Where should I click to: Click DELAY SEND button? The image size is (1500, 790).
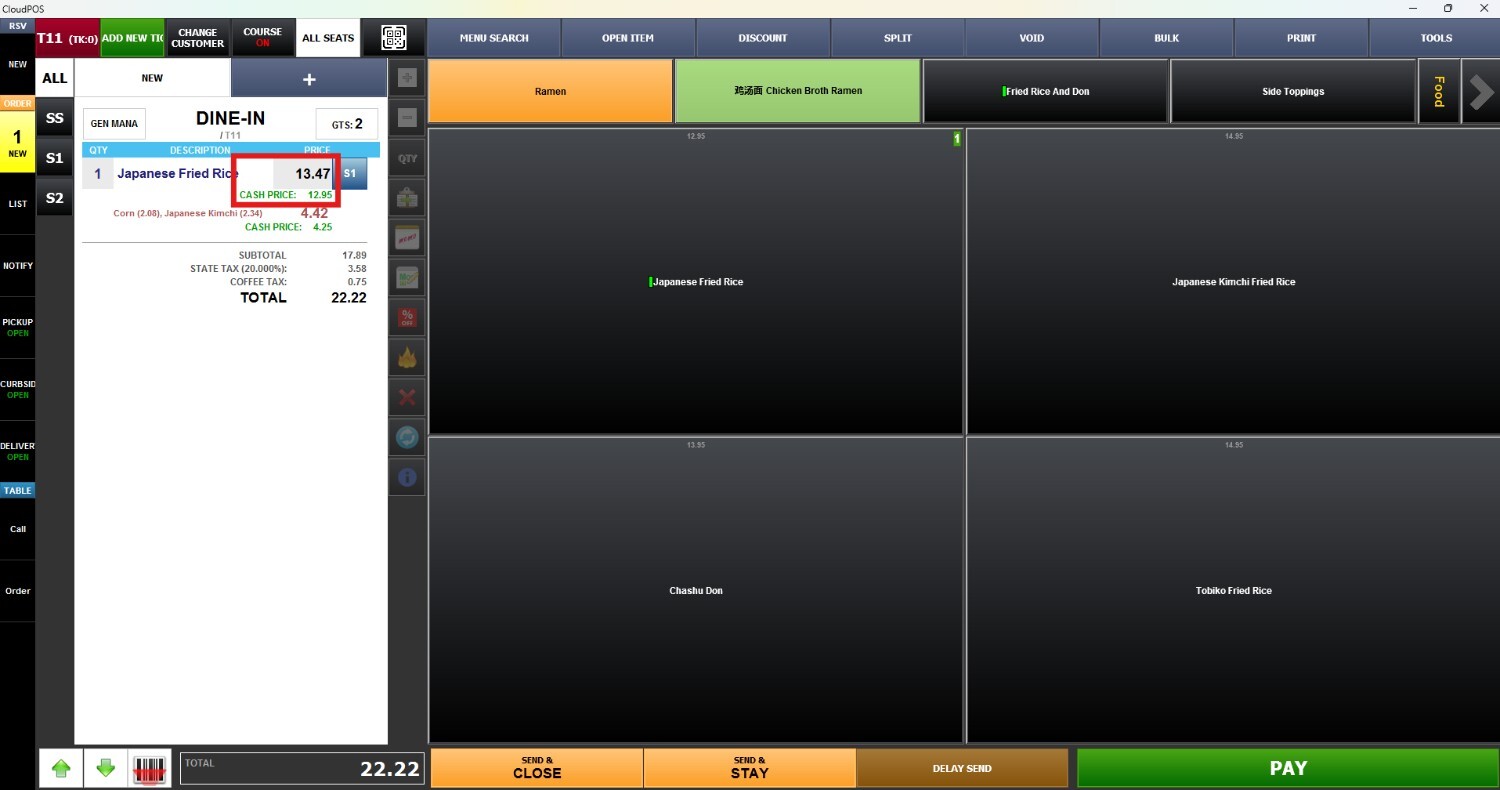pyautogui.click(x=962, y=768)
